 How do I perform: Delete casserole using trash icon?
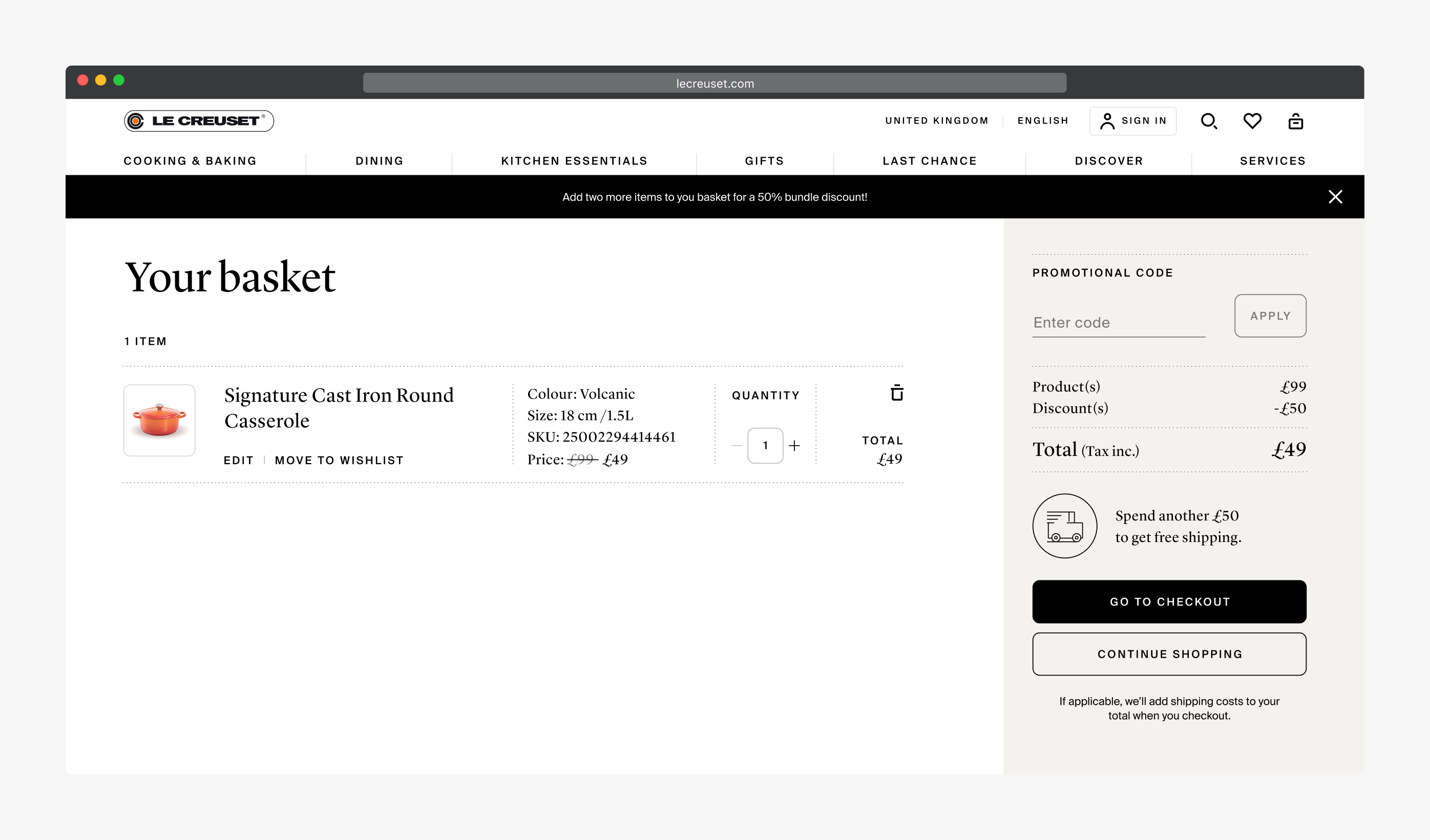[x=897, y=393]
